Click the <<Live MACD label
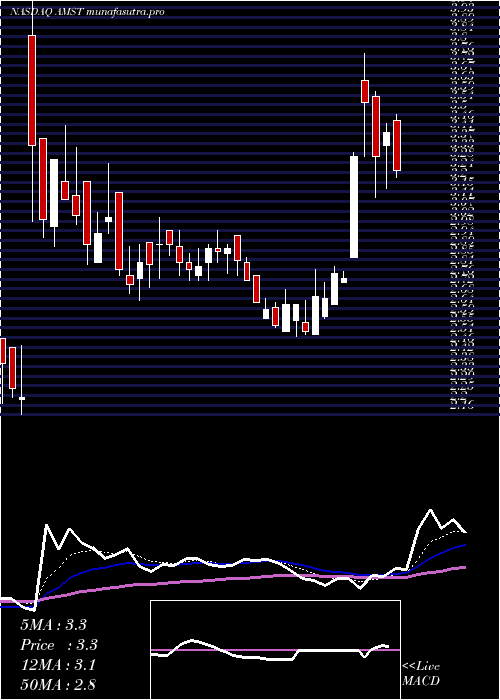 [x=421, y=674]
